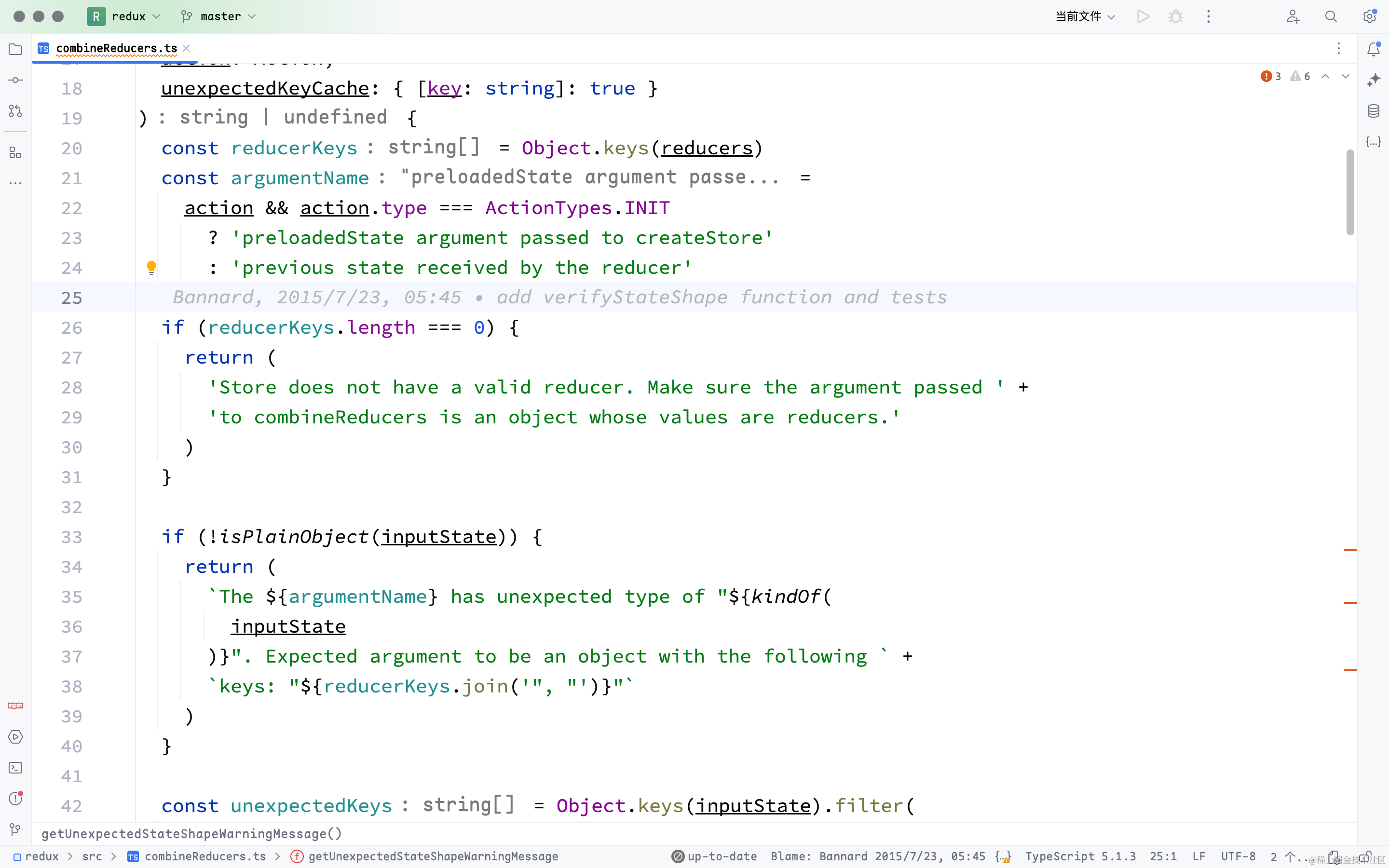Open the Database tool window
Screen dimensions: 1389x868
(1373, 111)
